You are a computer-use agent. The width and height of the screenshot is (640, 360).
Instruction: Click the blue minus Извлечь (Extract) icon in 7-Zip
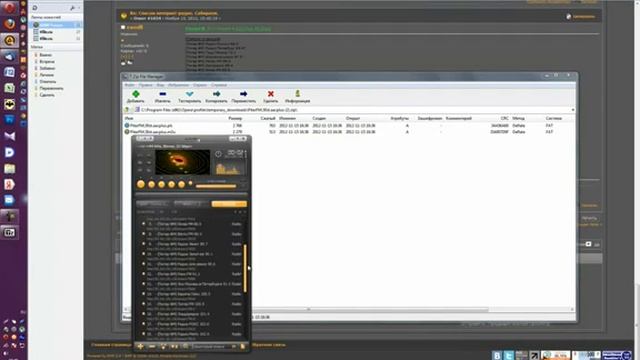pyautogui.click(x=162, y=94)
